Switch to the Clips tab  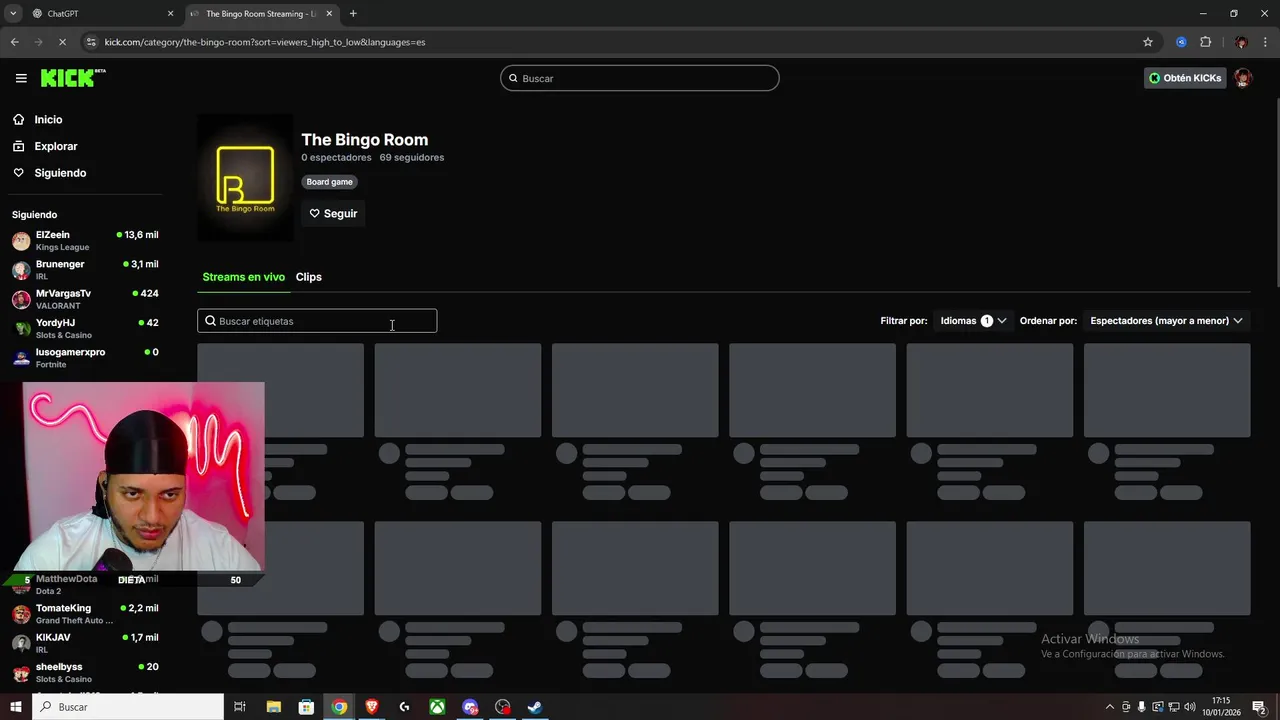coord(309,277)
